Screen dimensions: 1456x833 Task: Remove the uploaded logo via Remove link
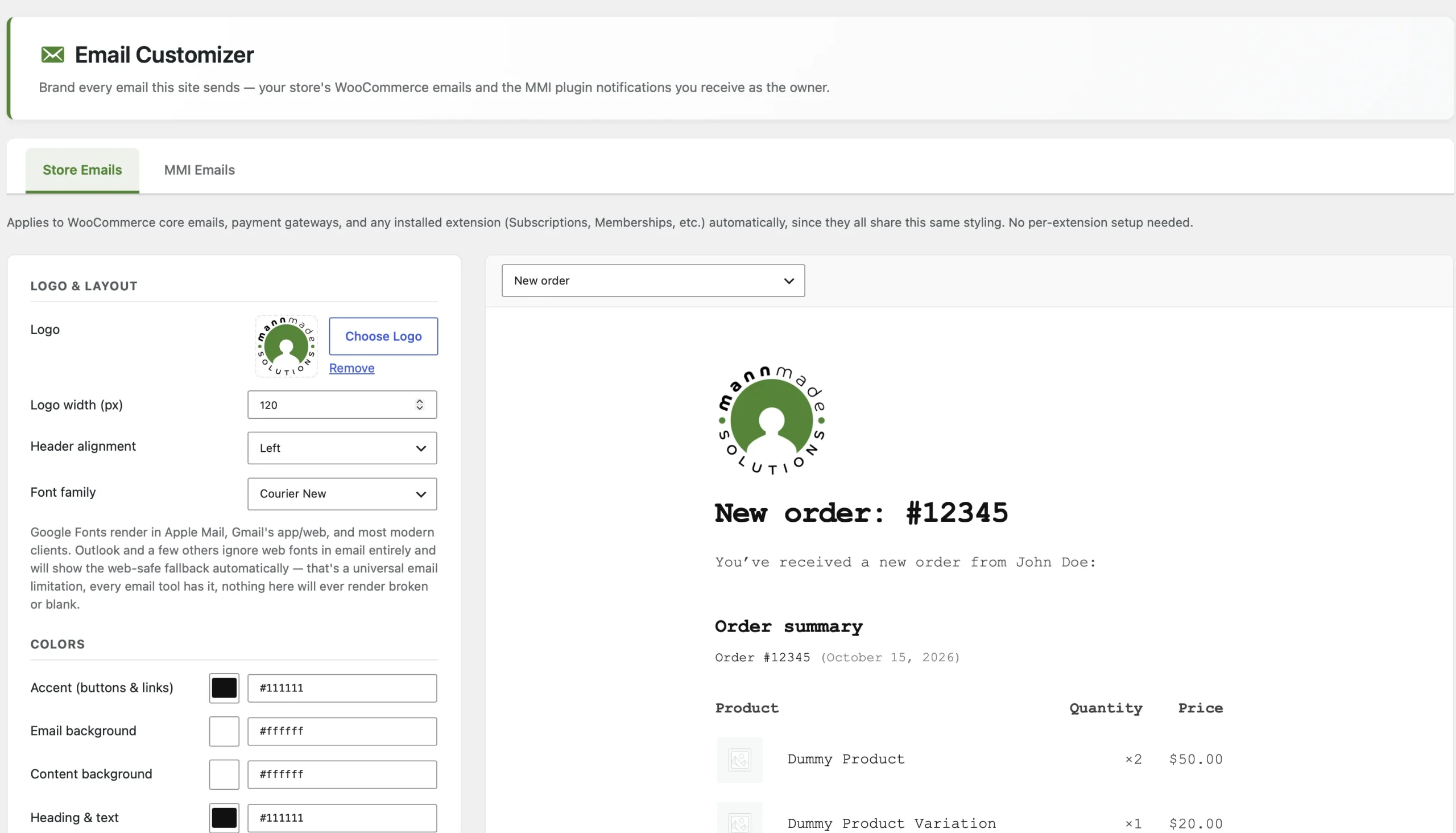[x=351, y=368]
